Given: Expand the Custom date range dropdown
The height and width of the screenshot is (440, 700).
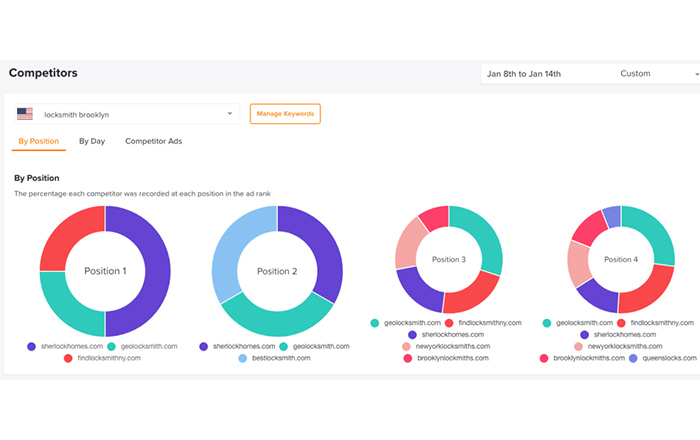Looking at the screenshot, I should (657, 74).
